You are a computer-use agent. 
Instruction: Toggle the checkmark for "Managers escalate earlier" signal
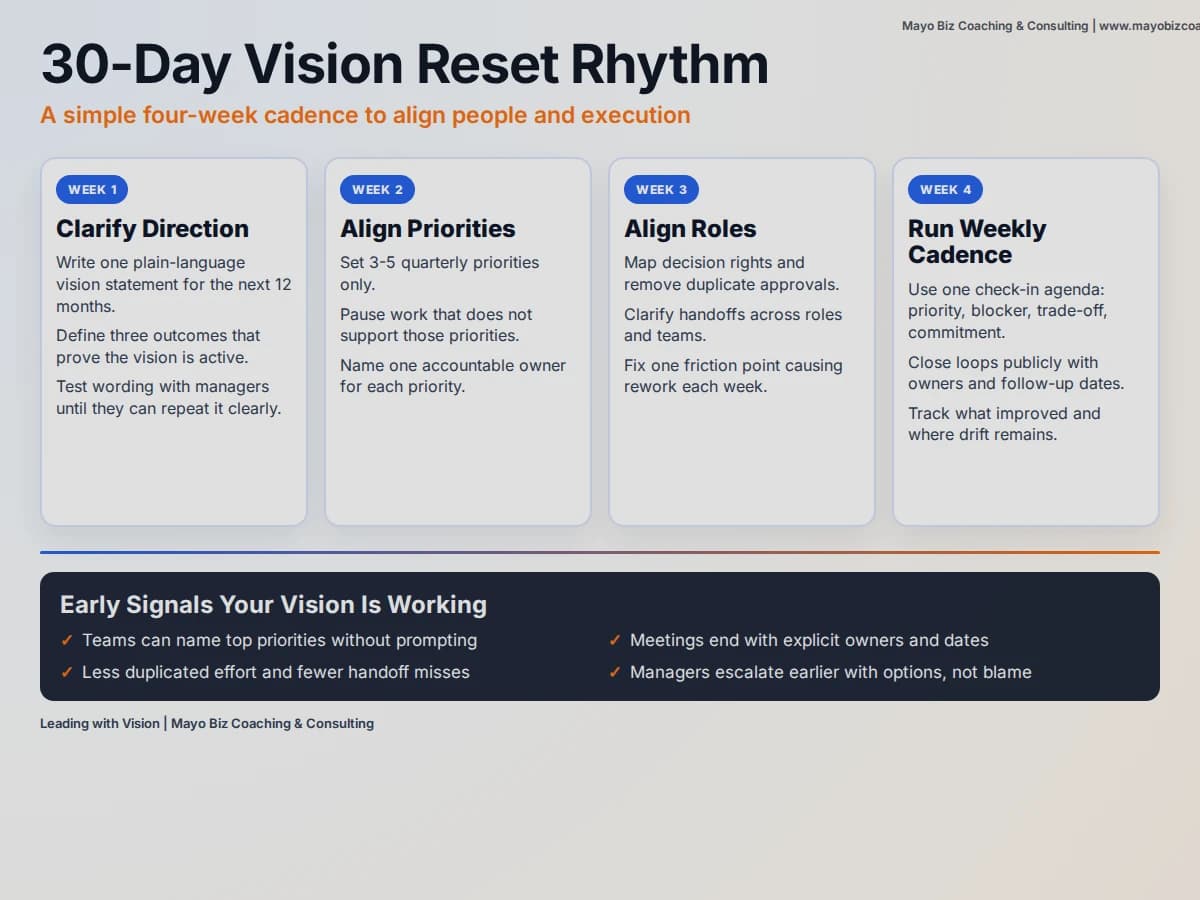614,672
